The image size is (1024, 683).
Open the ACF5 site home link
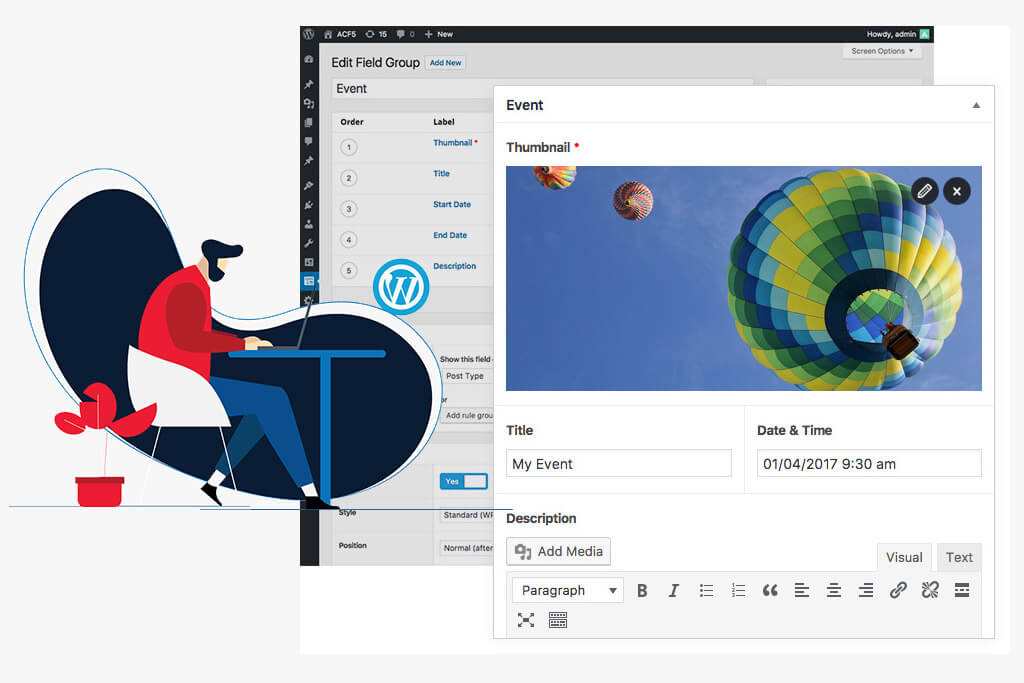(340, 34)
